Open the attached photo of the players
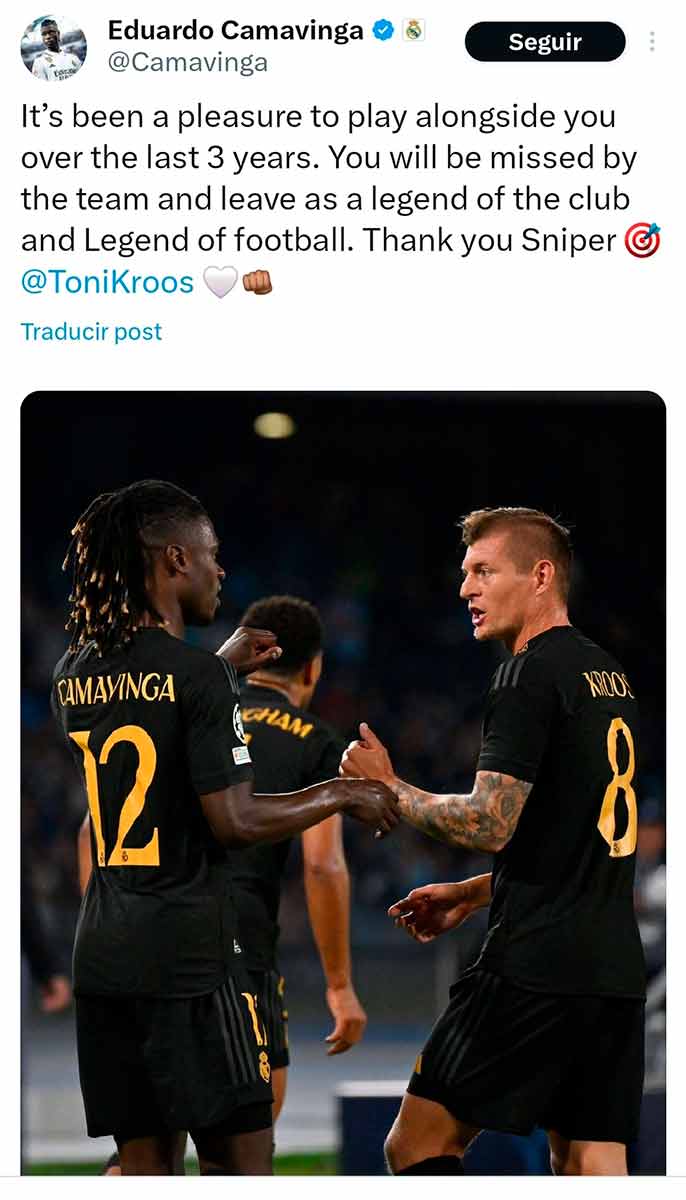The height and width of the screenshot is (1200, 686). pos(343,783)
